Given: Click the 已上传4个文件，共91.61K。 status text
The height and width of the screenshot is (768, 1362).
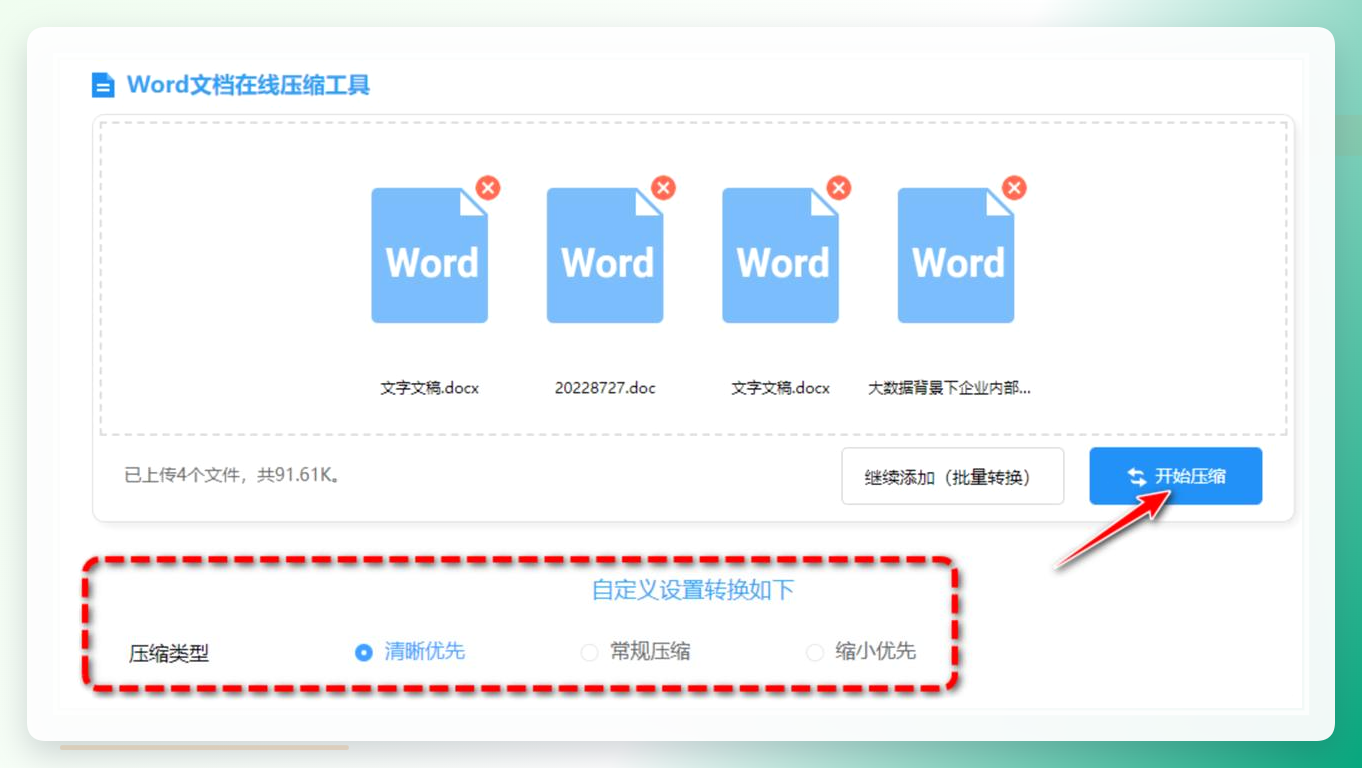Looking at the screenshot, I should (232, 476).
